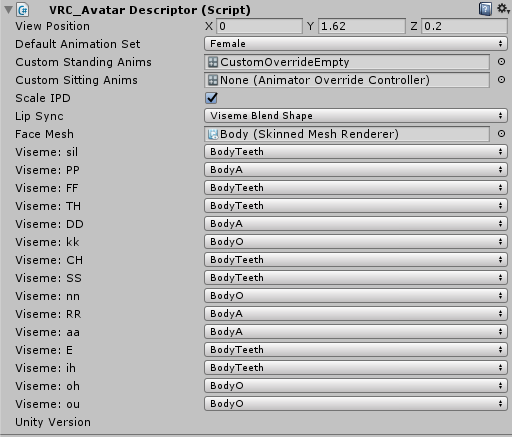This screenshot has height=437, width=512.
Task: Open the Lip Sync mode dropdown
Action: pyautogui.click(x=356, y=116)
